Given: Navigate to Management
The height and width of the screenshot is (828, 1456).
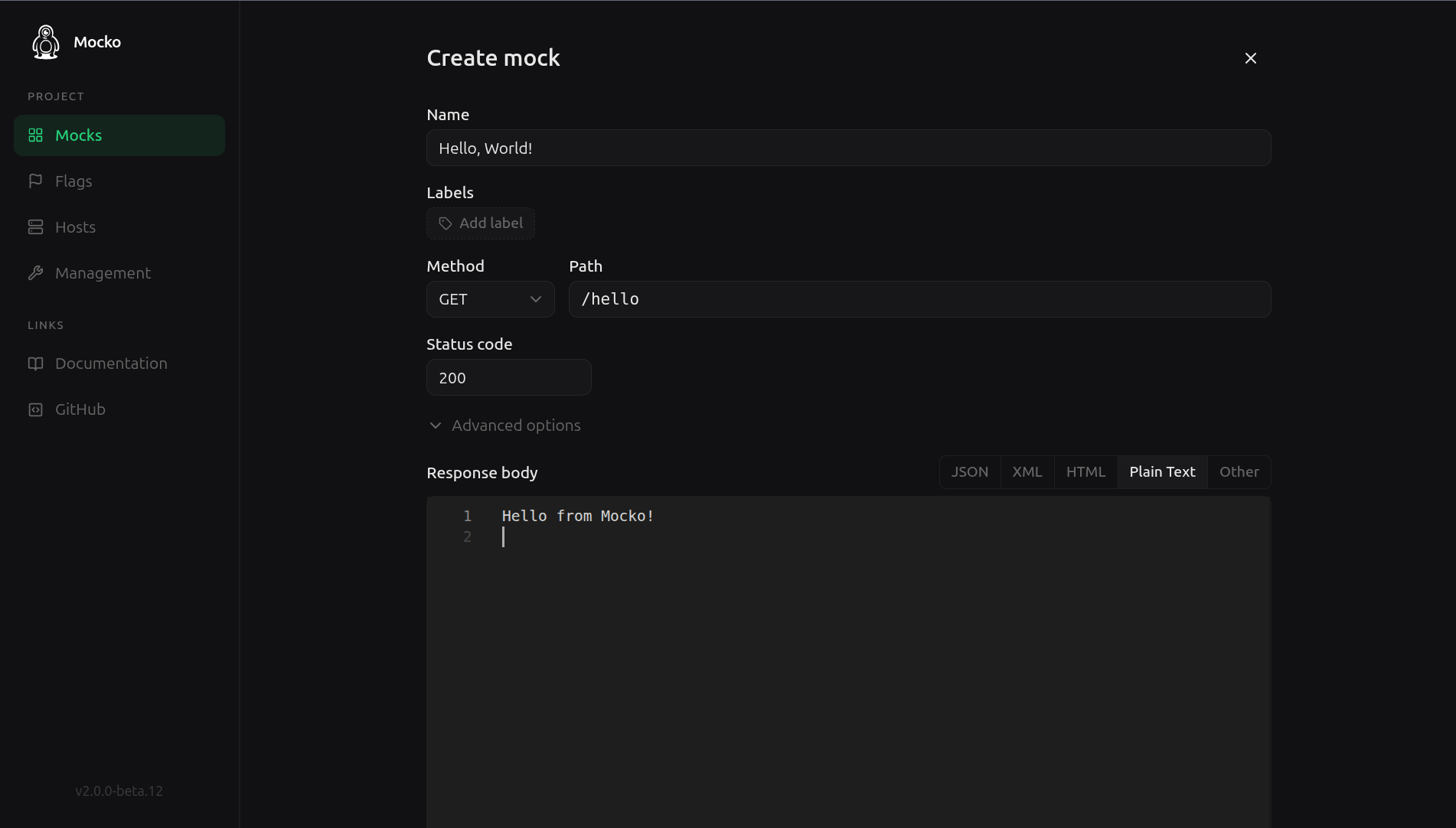Looking at the screenshot, I should pos(119,273).
